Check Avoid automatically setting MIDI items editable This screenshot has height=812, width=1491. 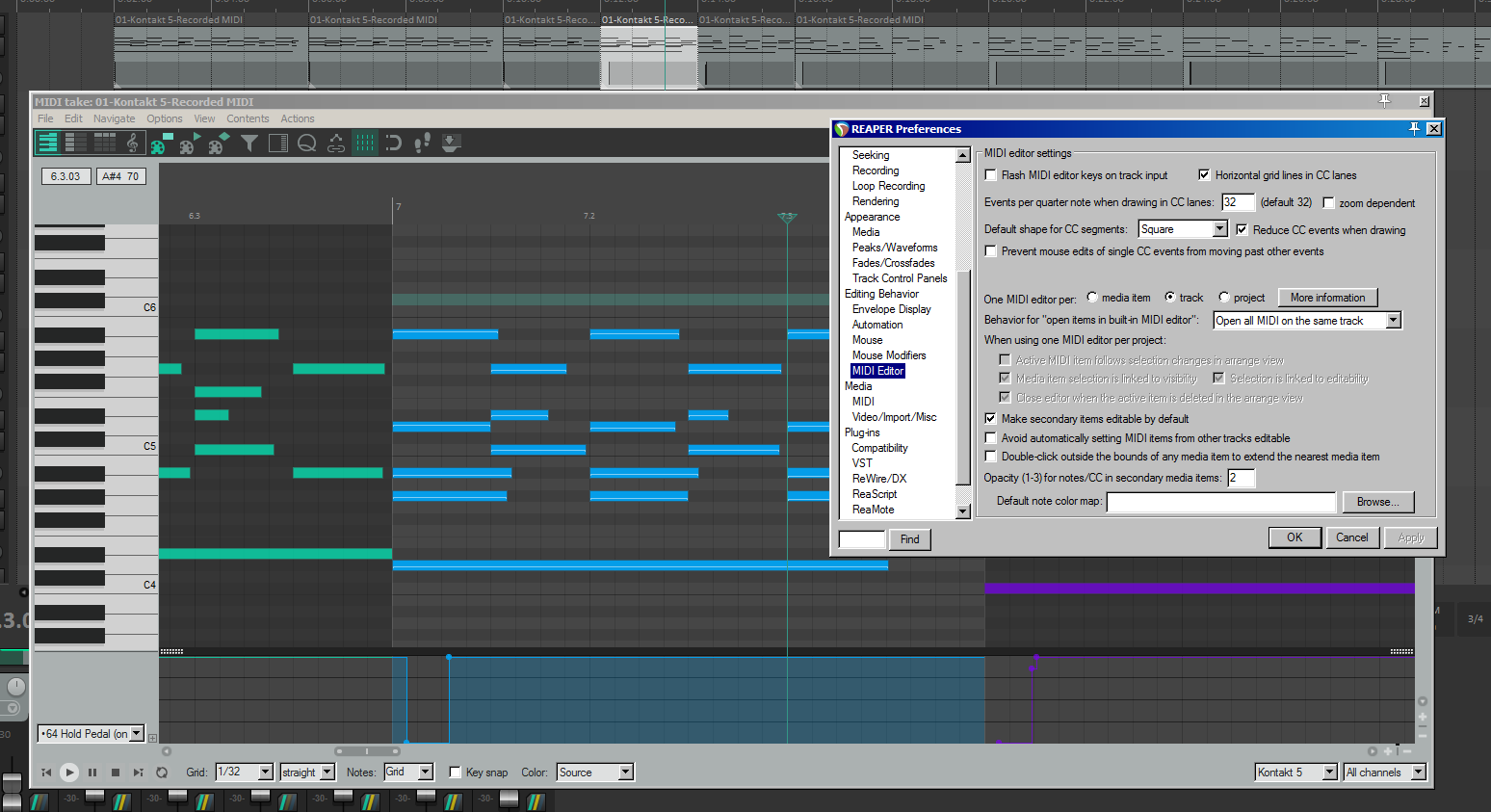click(x=991, y=438)
